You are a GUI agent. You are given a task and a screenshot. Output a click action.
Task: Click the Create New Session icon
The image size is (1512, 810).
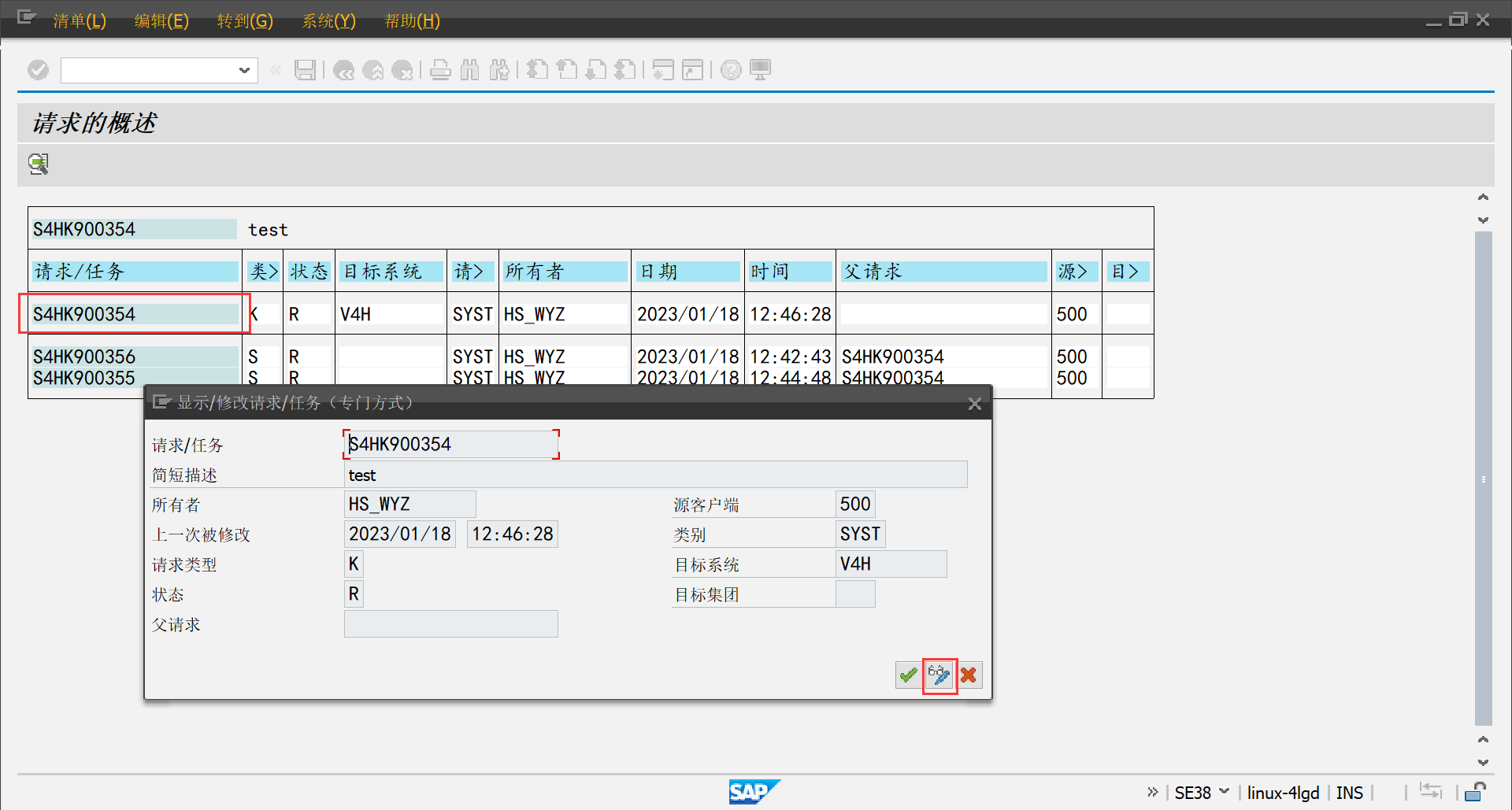(x=663, y=70)
